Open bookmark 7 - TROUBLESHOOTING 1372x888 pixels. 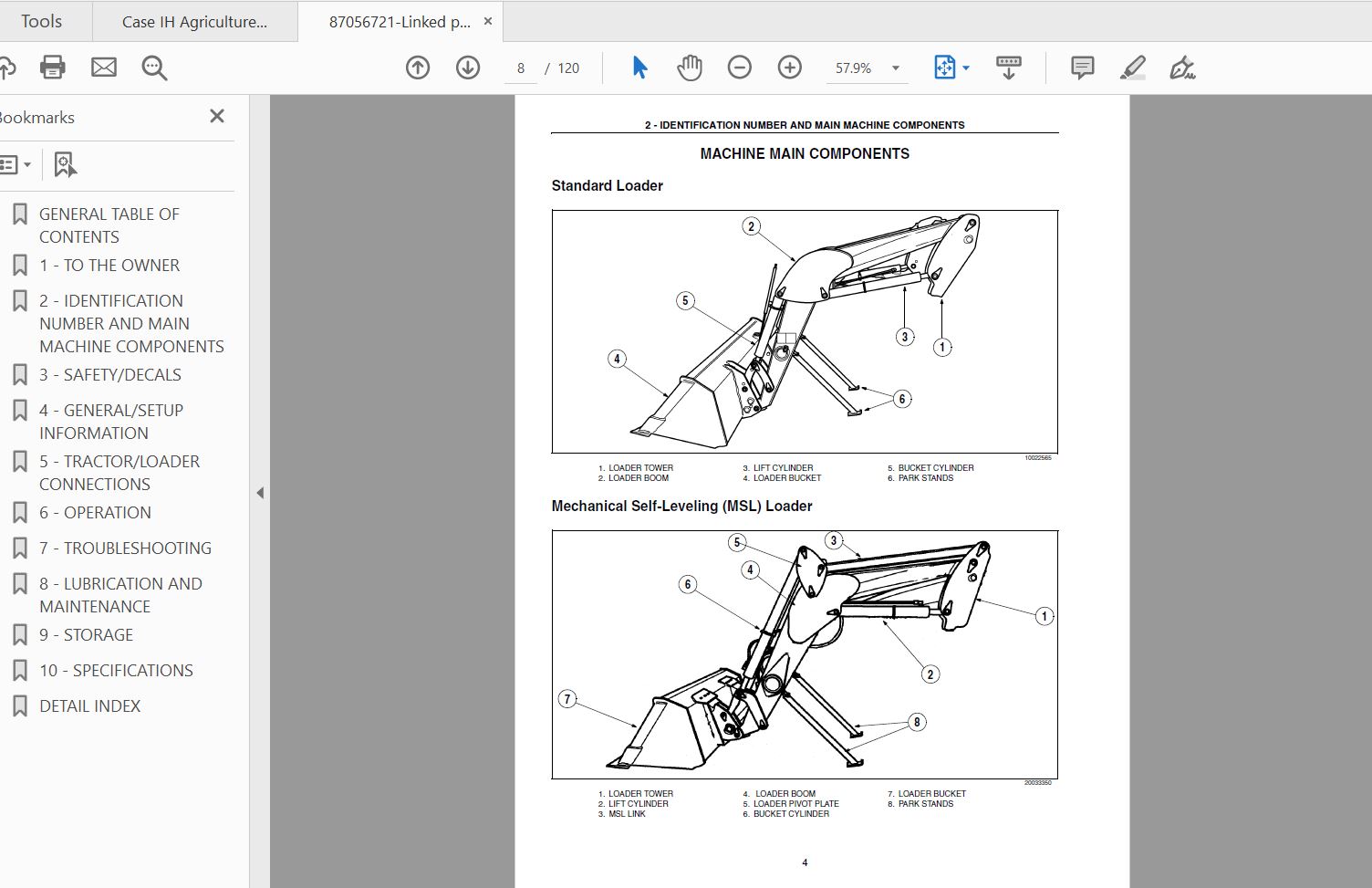[125, 548]
